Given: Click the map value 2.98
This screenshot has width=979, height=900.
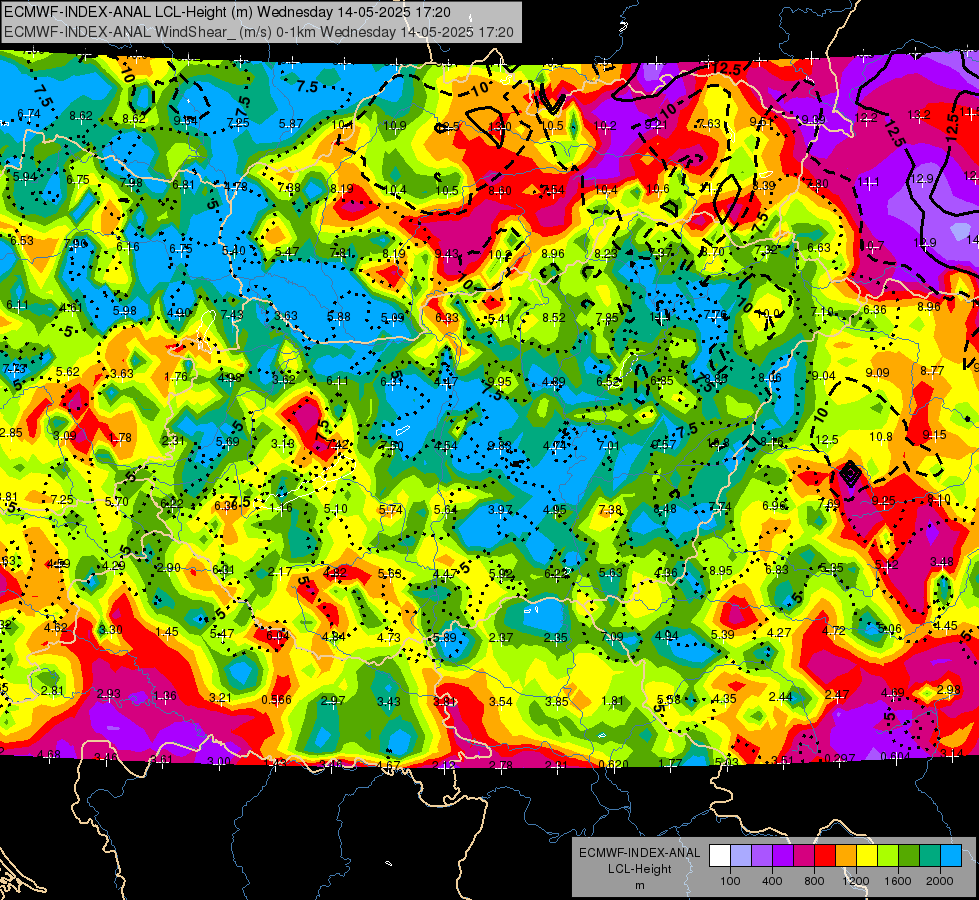Looking at the screenshot, I should [948, 690].
